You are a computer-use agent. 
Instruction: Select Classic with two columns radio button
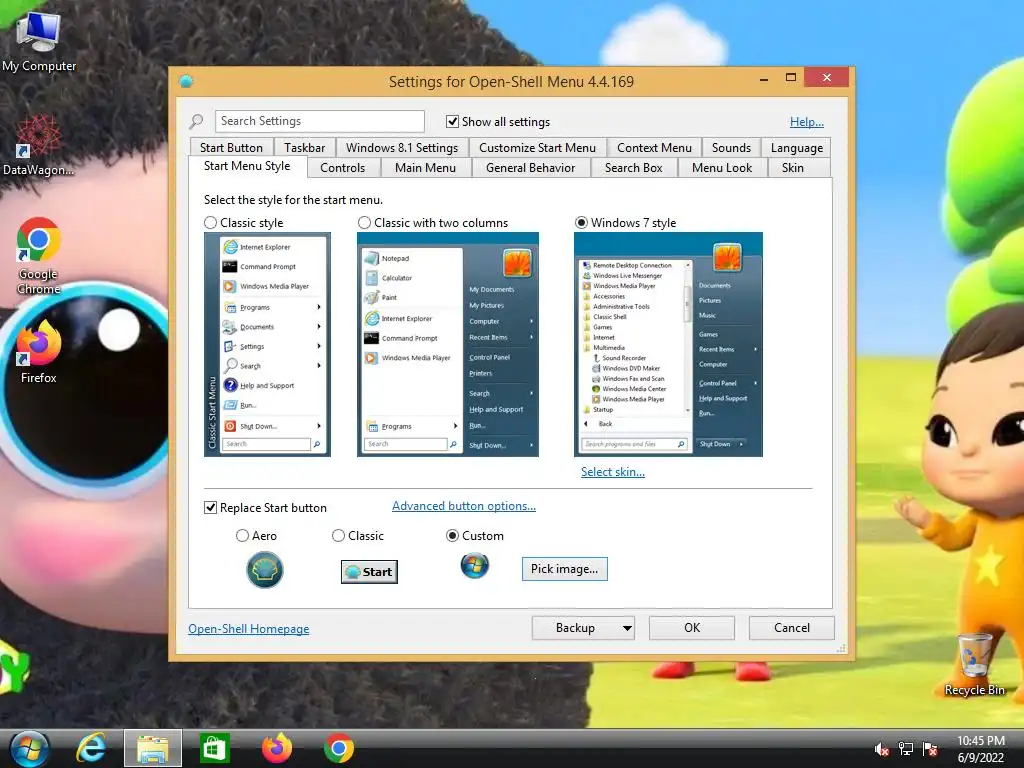[x=364, y=223]
